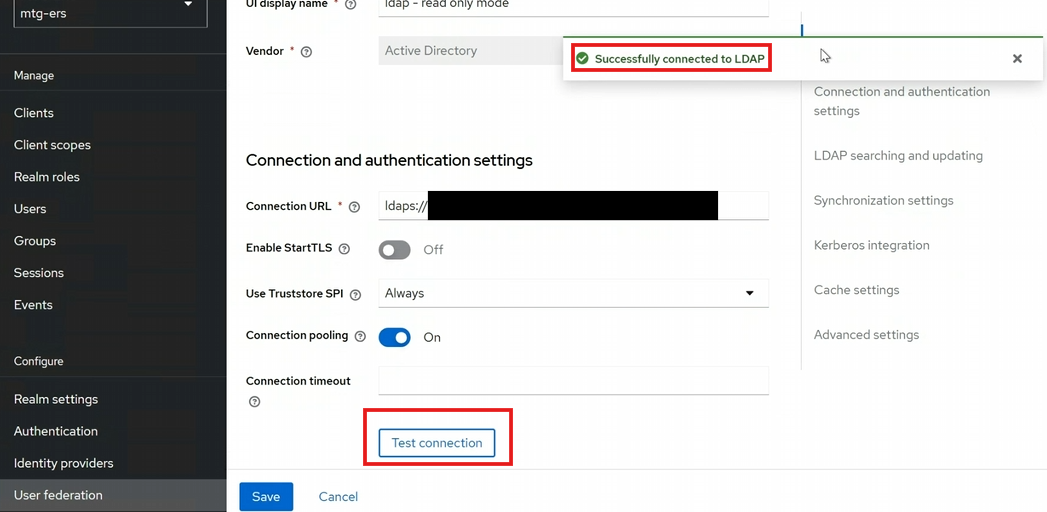This screenshot has height=512, width=1047.
Task: Click help icon next to UI display name
Action: click(x=350, y=5)
